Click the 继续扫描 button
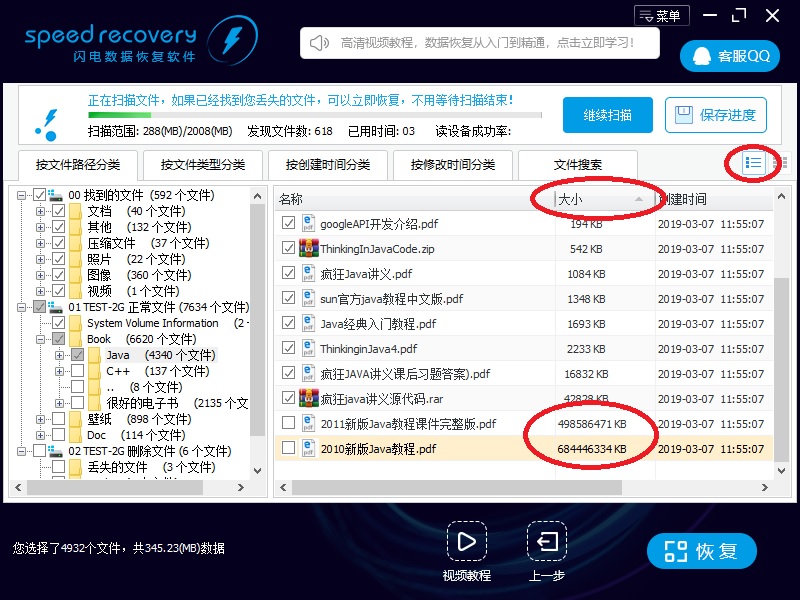800x600 pixels. click(607, 115)
